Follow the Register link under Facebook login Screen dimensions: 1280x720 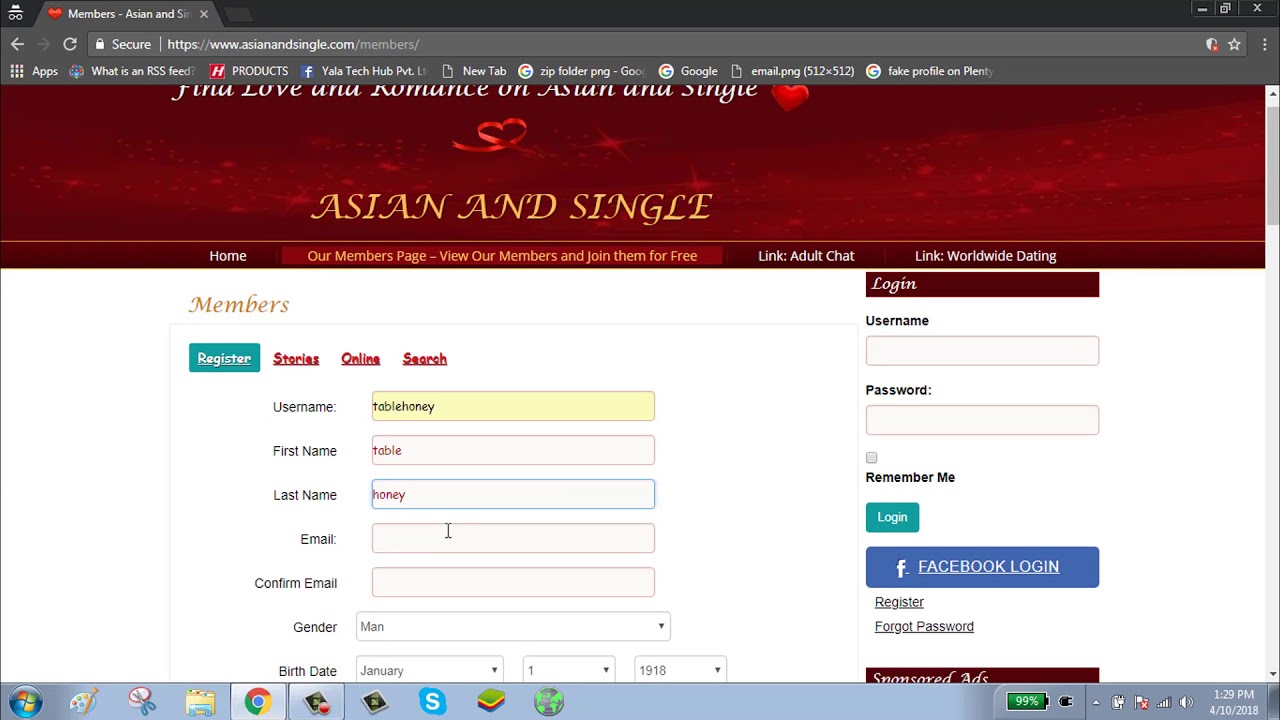click(899, 602)
